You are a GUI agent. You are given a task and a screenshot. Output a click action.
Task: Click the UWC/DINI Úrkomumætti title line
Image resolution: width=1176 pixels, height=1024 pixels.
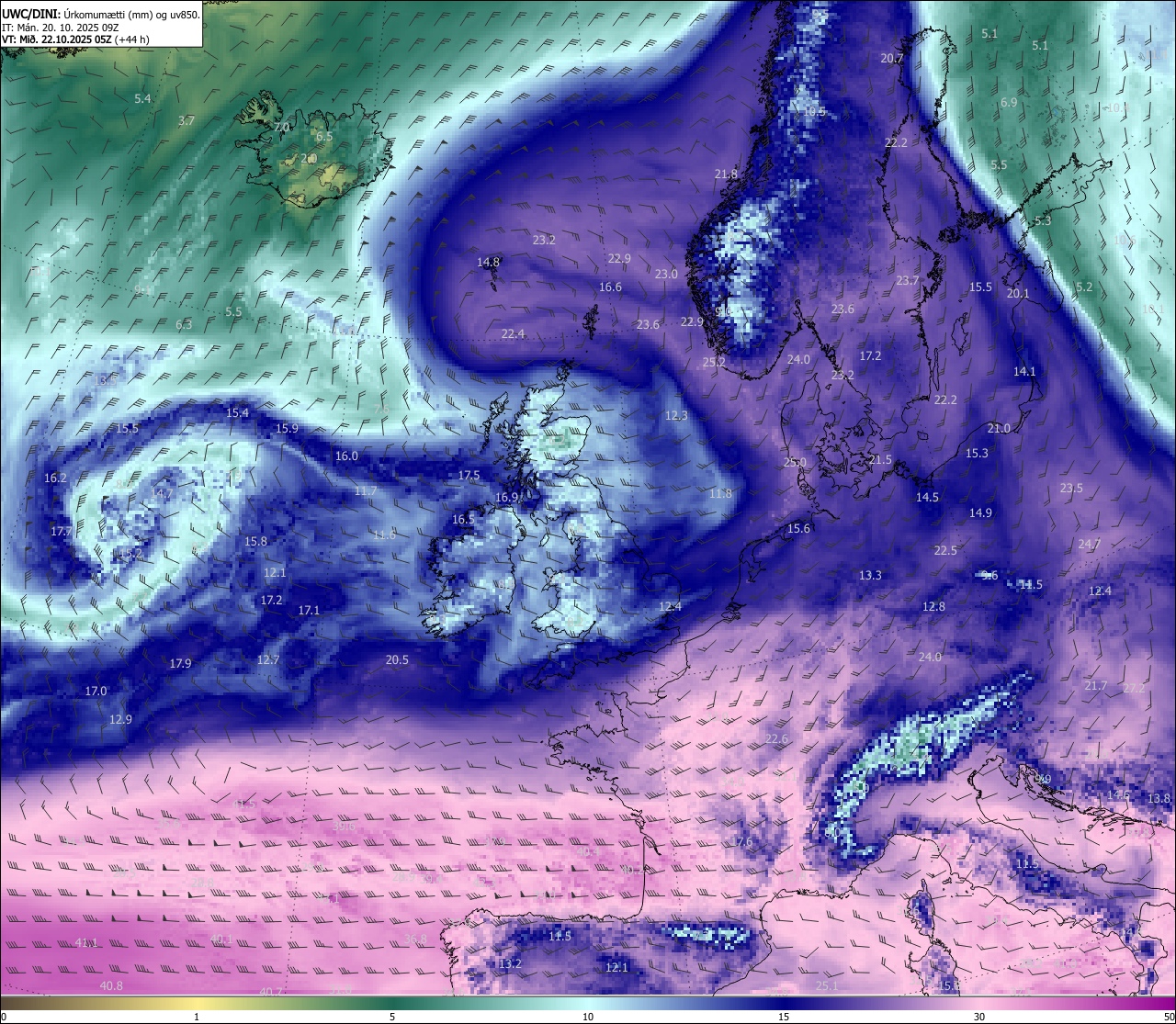pyautogui.click(x=101, y=14)
